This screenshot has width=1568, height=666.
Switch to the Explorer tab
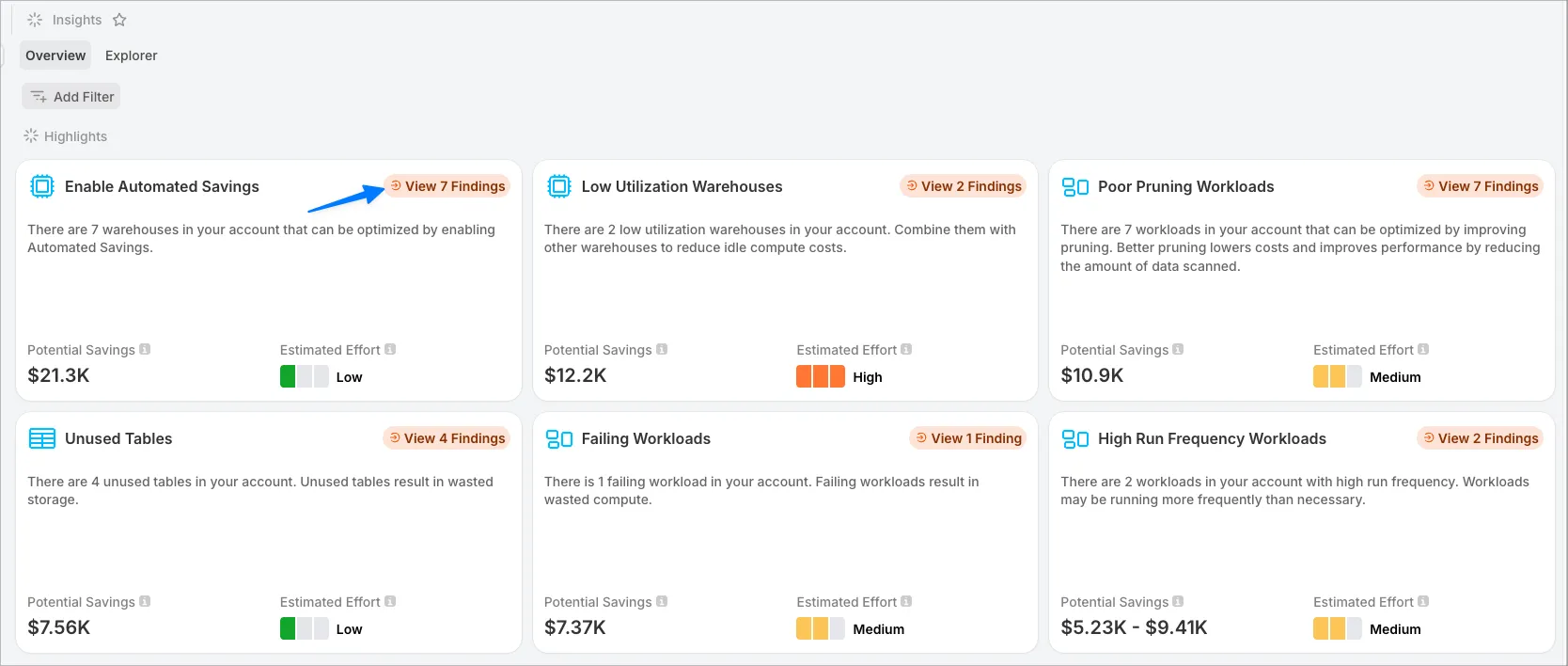pyautogui.click(x=132, y=55)
